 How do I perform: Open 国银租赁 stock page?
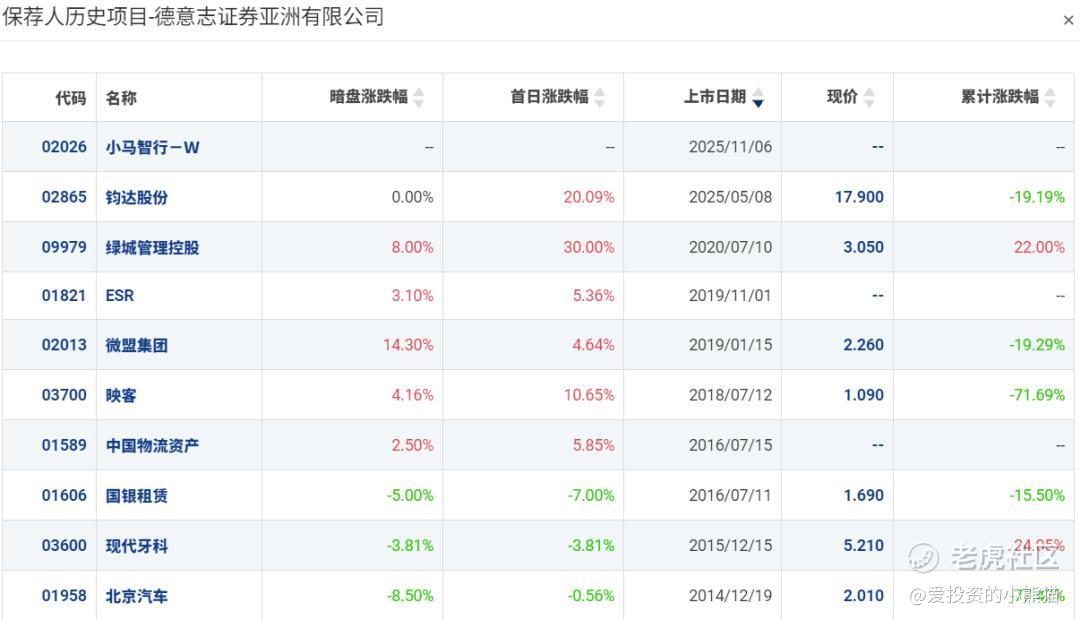click(x=136, y=496)
